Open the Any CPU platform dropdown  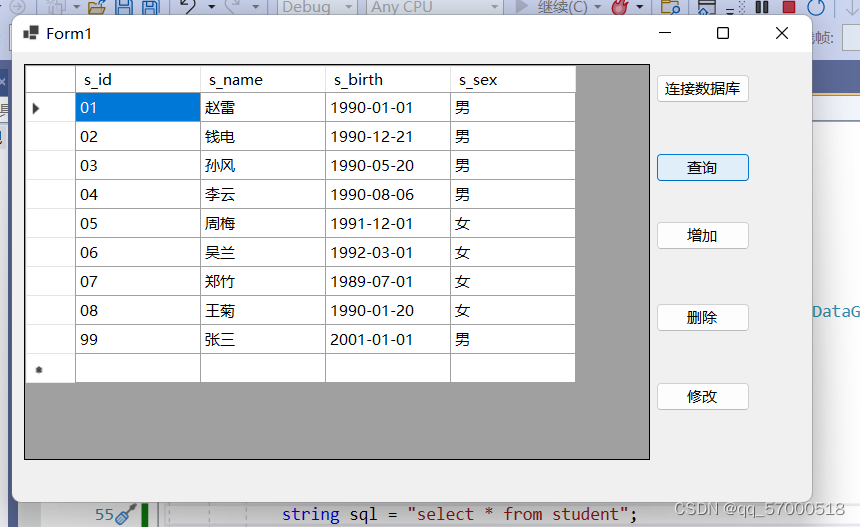(x=434, y=7)
